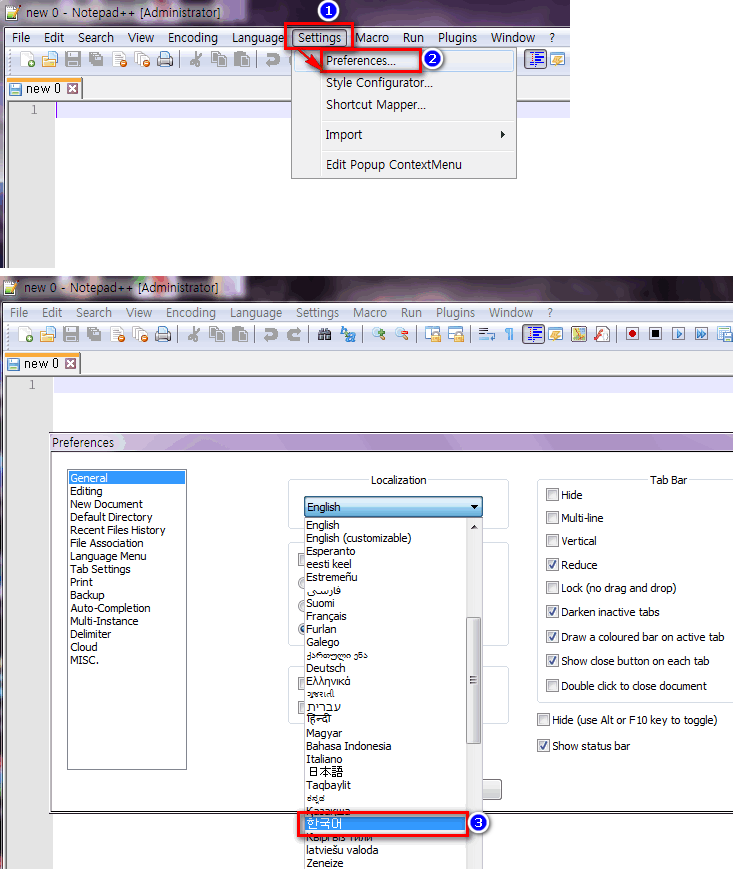Viewport: 733px width, 869px height.
Task: Click Open file icon in lower window toolbar
Action: (x=48, y=334)
